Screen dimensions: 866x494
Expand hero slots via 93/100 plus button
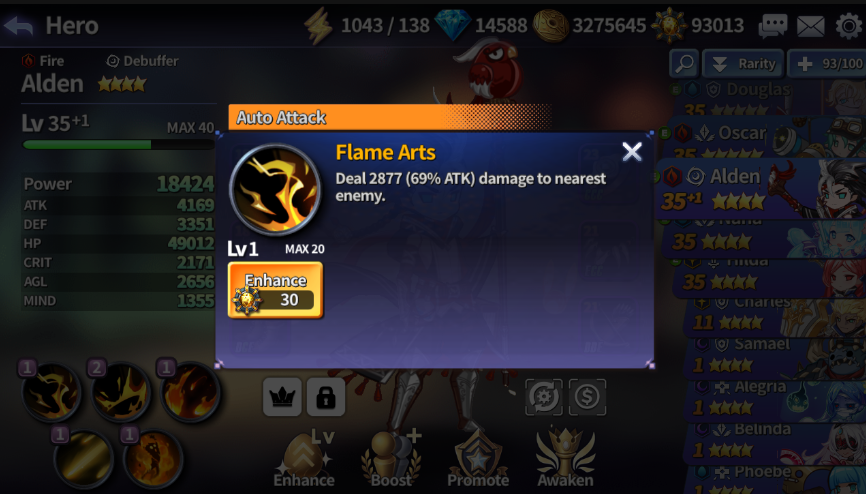coord(827,64)
